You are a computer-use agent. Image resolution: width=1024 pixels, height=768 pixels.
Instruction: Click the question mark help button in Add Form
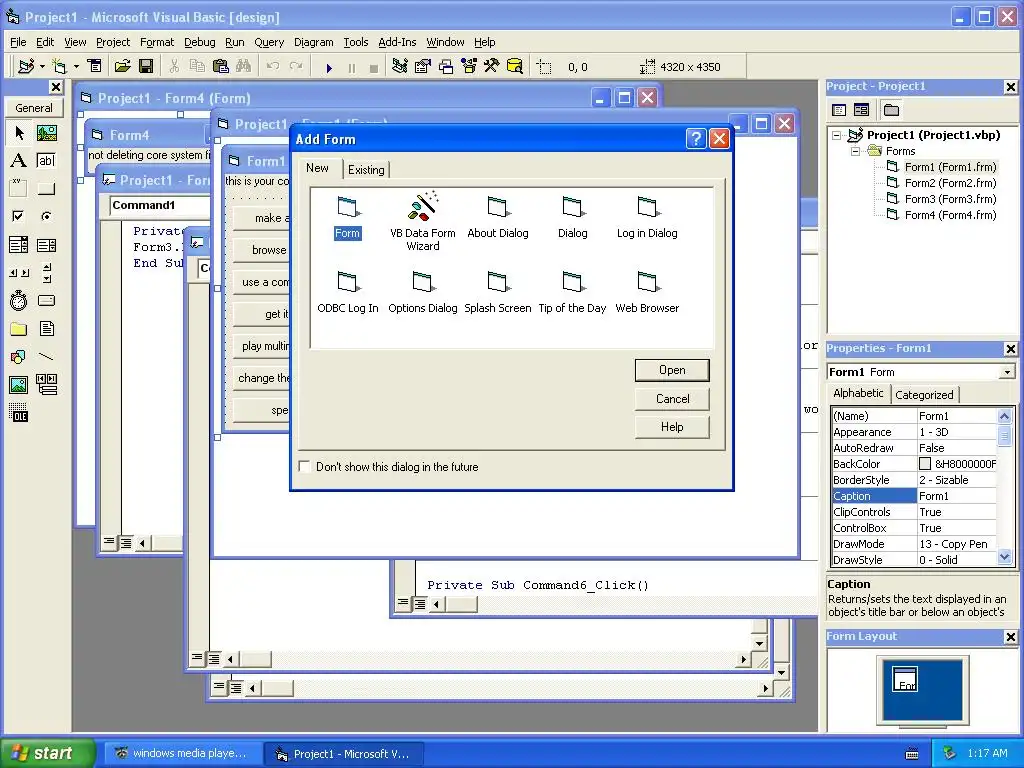coord(696,138)
